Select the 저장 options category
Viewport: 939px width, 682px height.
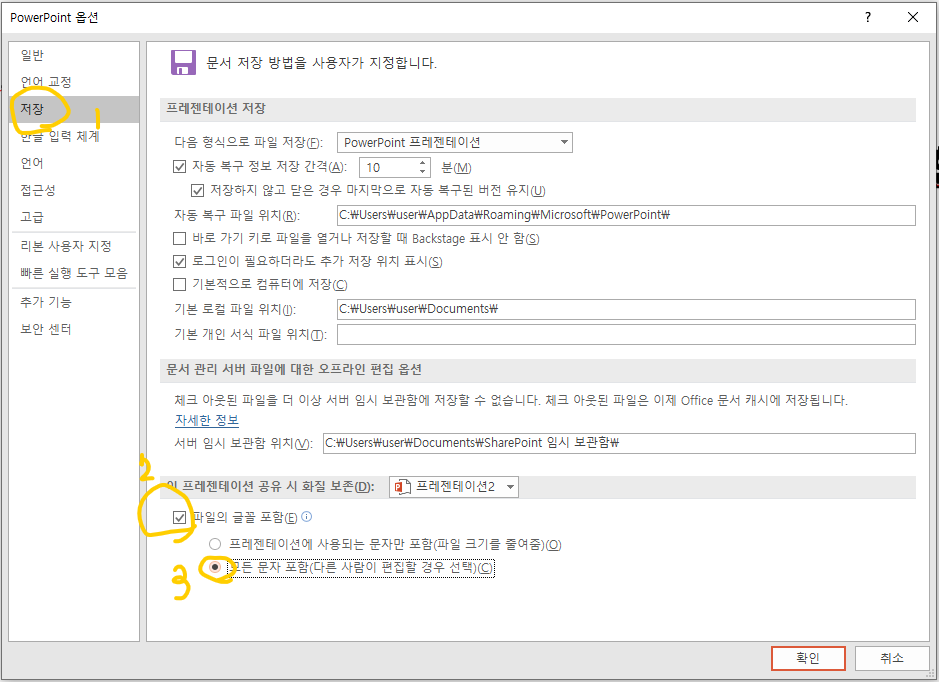(x=74, y=109)
